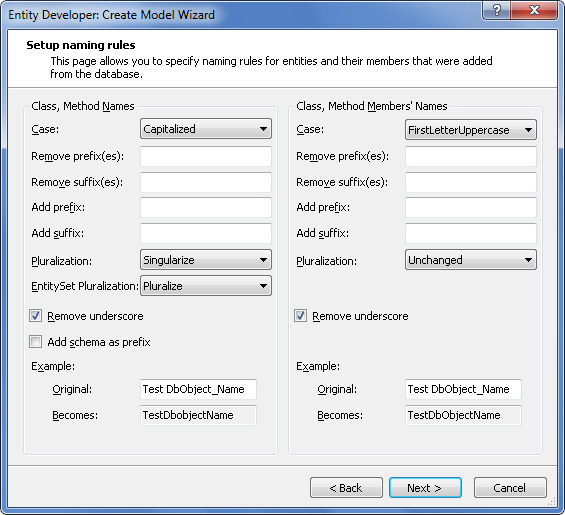Viewport: 565px width, 515px height.
Task: Click the EntitySet Pluralization label
Action: [85, 286]
